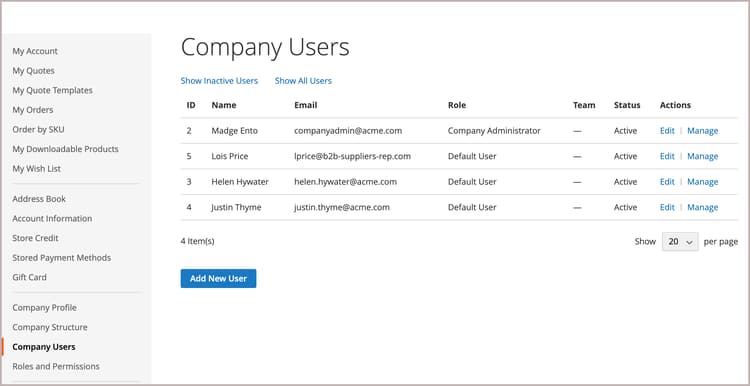
Task: Click Show All Users link
Action: point(303,81)
